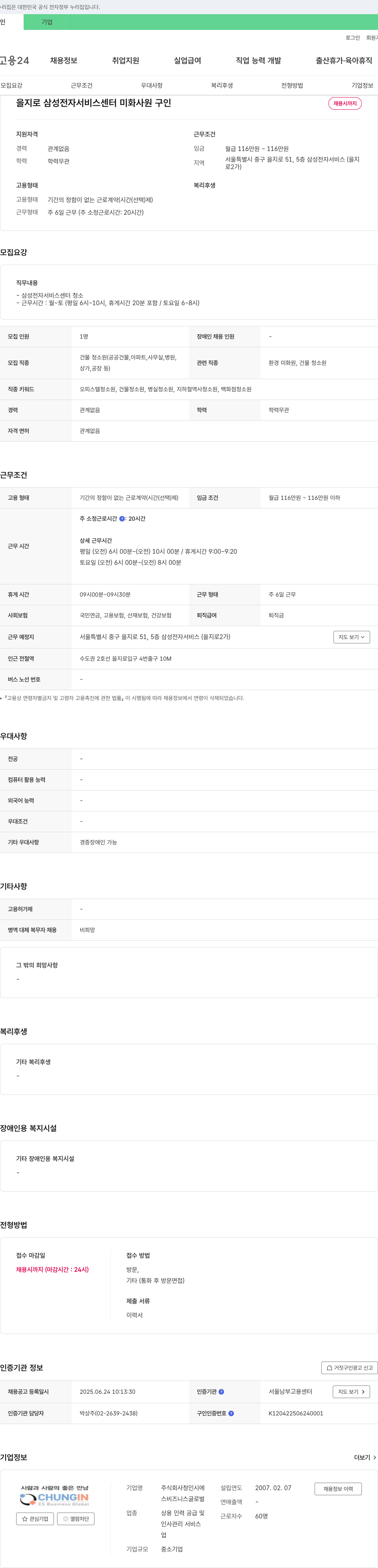
Task: Open the 채용정보 이력 button
Action: 338,1489
